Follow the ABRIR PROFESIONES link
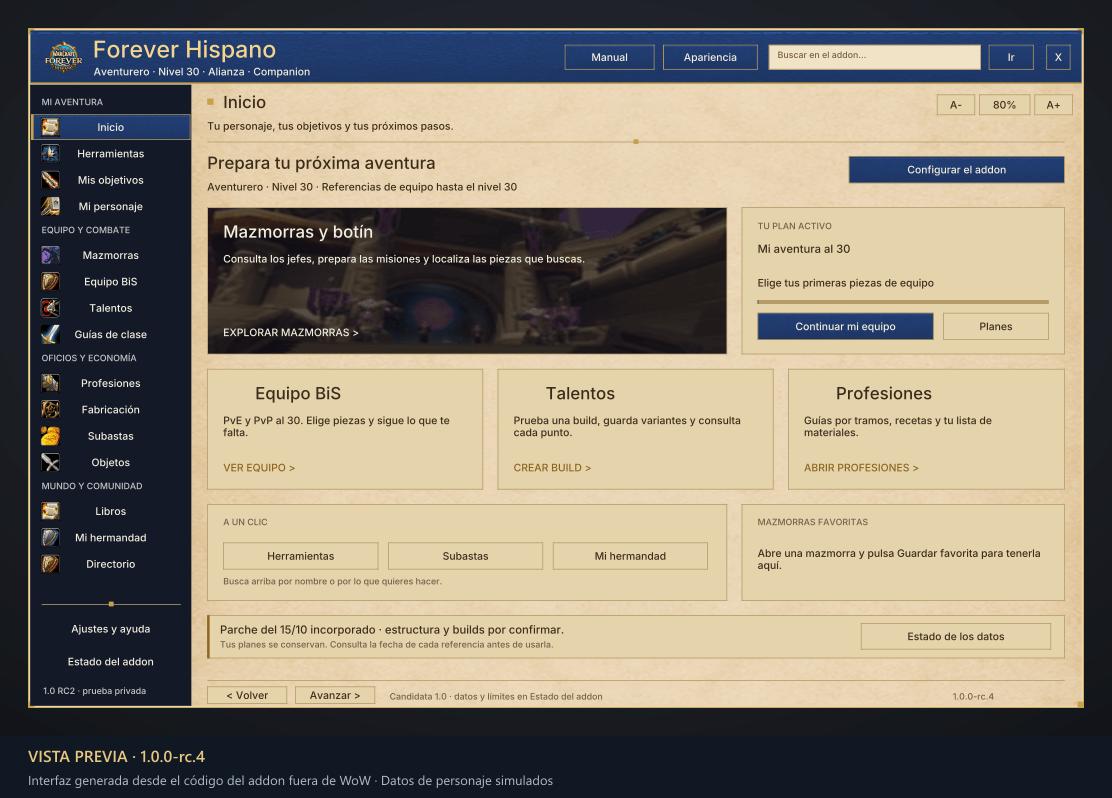The width and height of the screenshot is (1112, 798). 861,468
